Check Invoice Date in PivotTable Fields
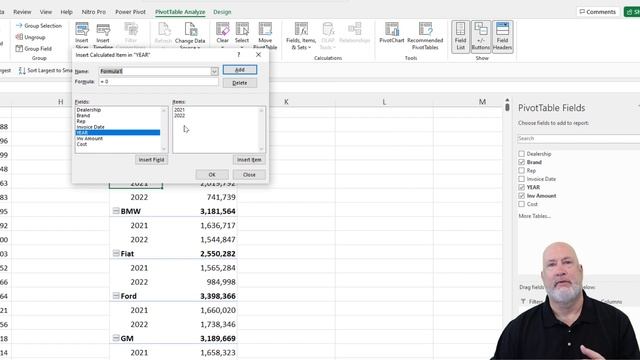The height and width of the screenshot is (360, 640). (522, 179)
